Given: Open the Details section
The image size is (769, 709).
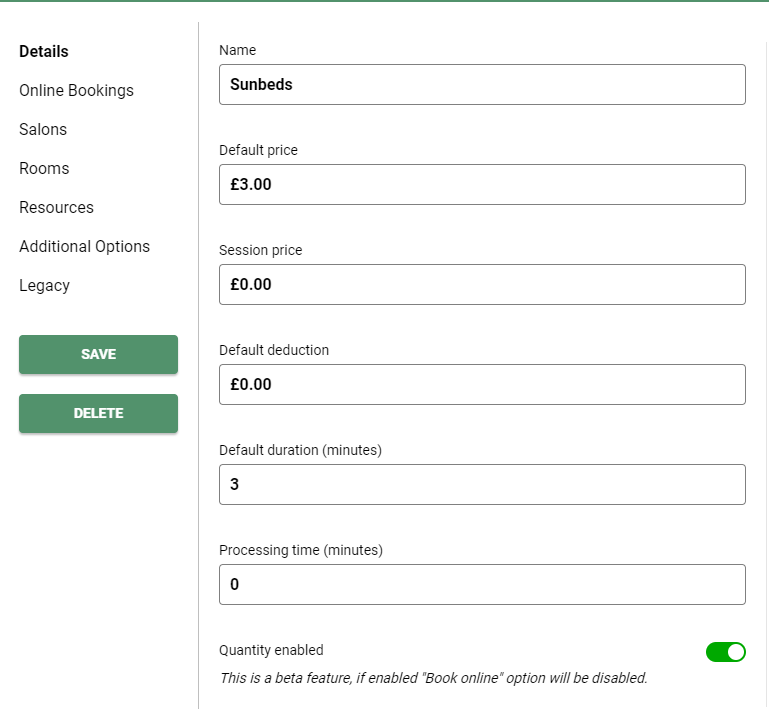Looking at the screenshot, I should [x=44, y=51].
